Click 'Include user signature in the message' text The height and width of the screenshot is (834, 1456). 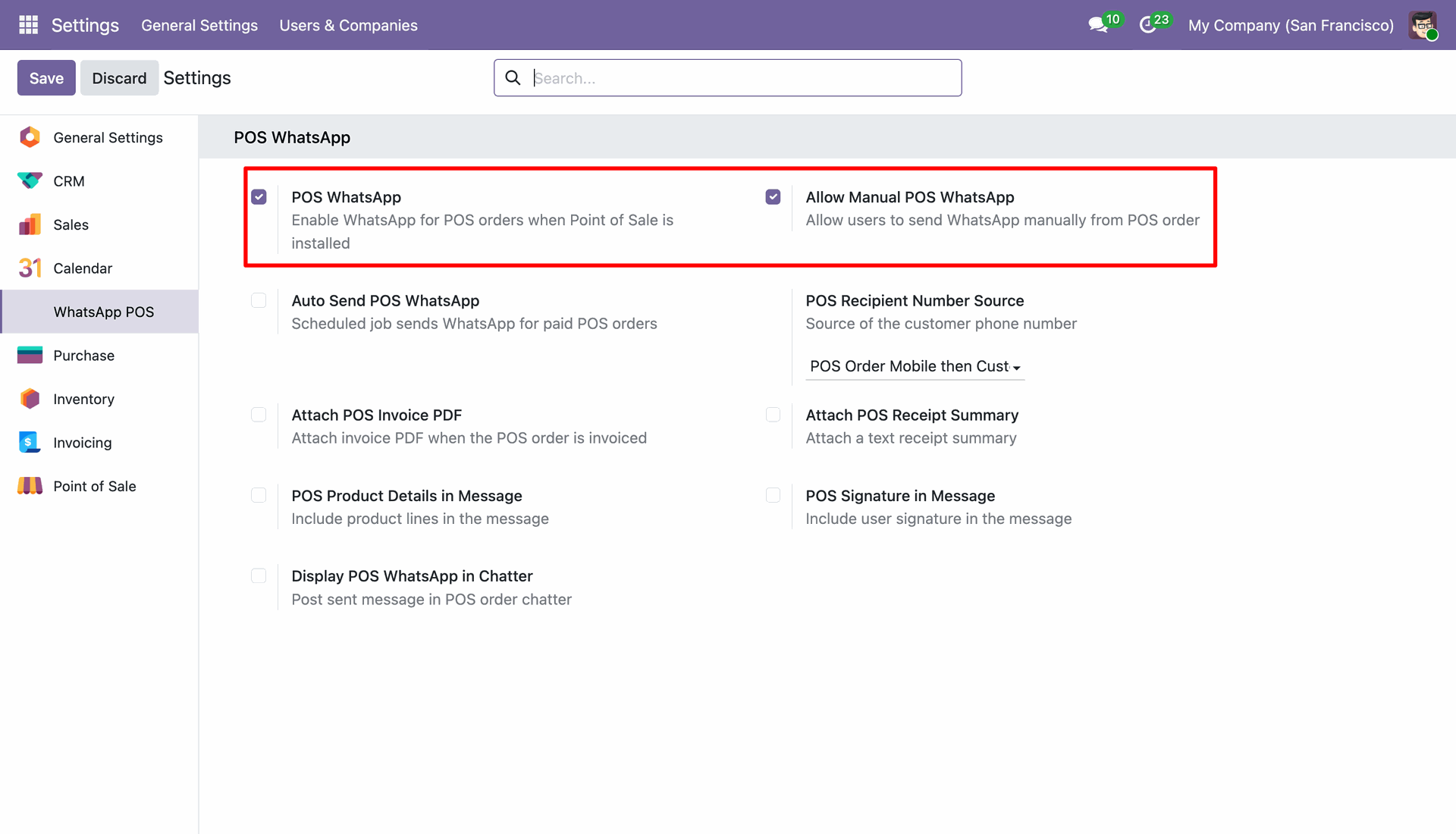tap(939, 519)
